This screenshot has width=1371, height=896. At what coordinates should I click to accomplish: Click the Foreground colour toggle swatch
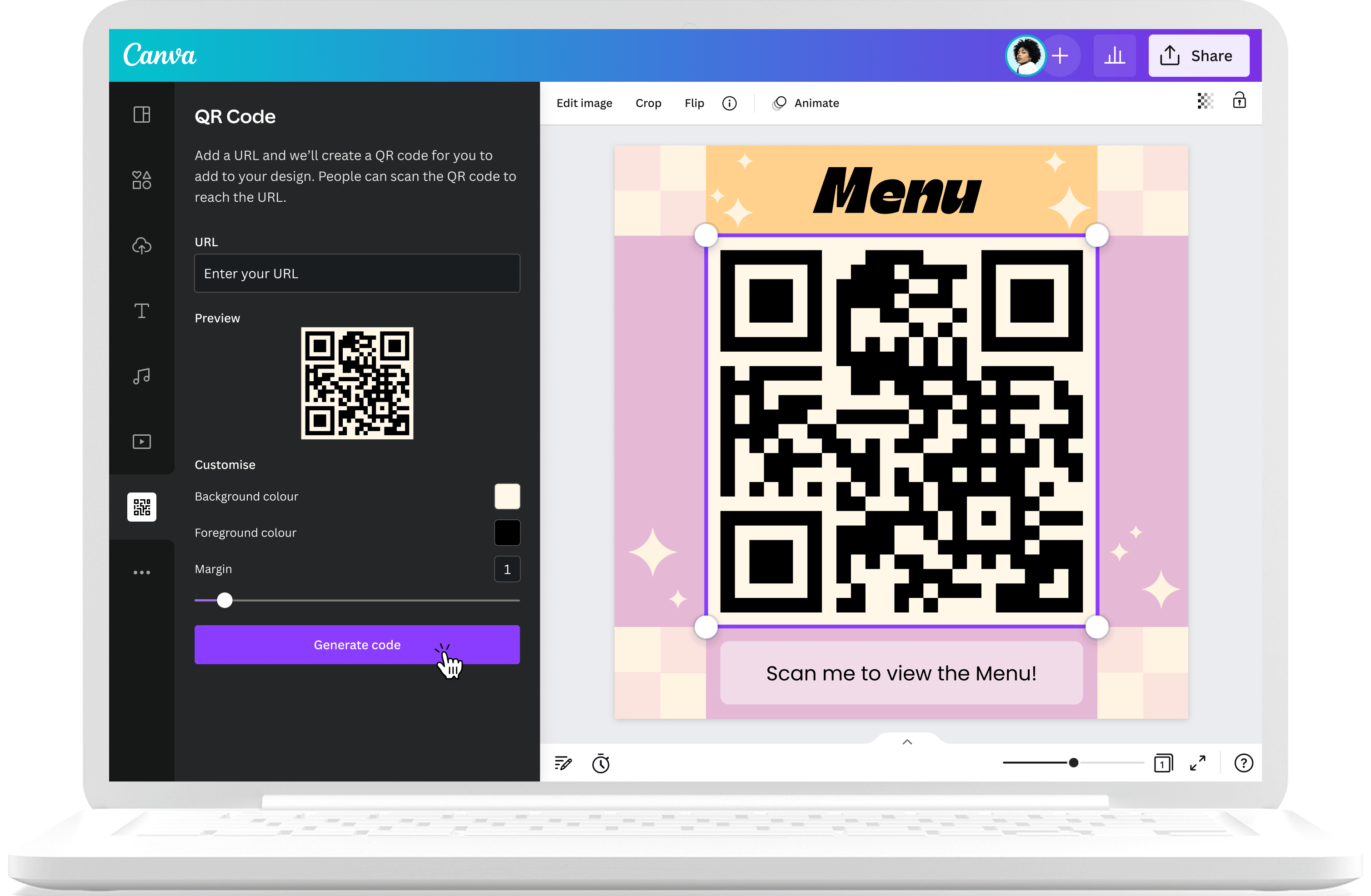[x=507, y=532]
